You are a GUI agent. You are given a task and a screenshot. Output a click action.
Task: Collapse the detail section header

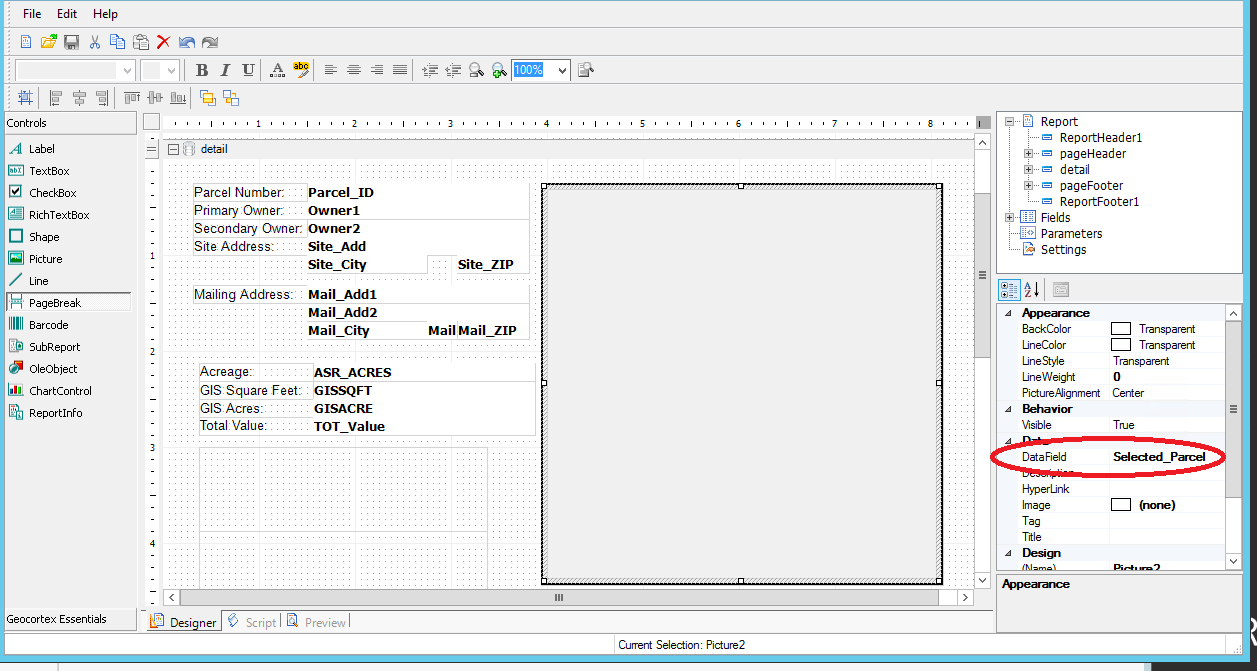173,149
